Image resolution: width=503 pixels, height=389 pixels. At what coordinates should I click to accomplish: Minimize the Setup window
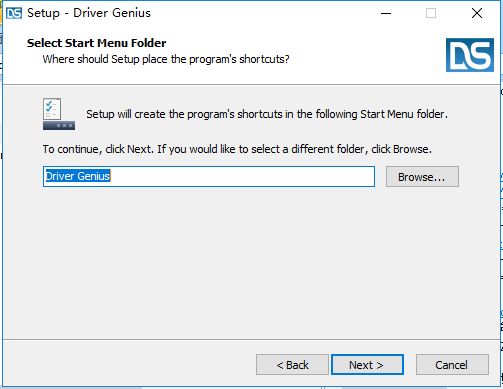pyautogui.click(x=386, y=13)
